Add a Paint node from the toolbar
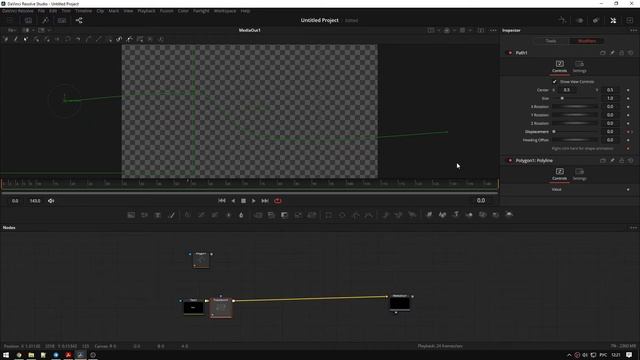This screenshot has width=640, height=360. coord(171,215)
